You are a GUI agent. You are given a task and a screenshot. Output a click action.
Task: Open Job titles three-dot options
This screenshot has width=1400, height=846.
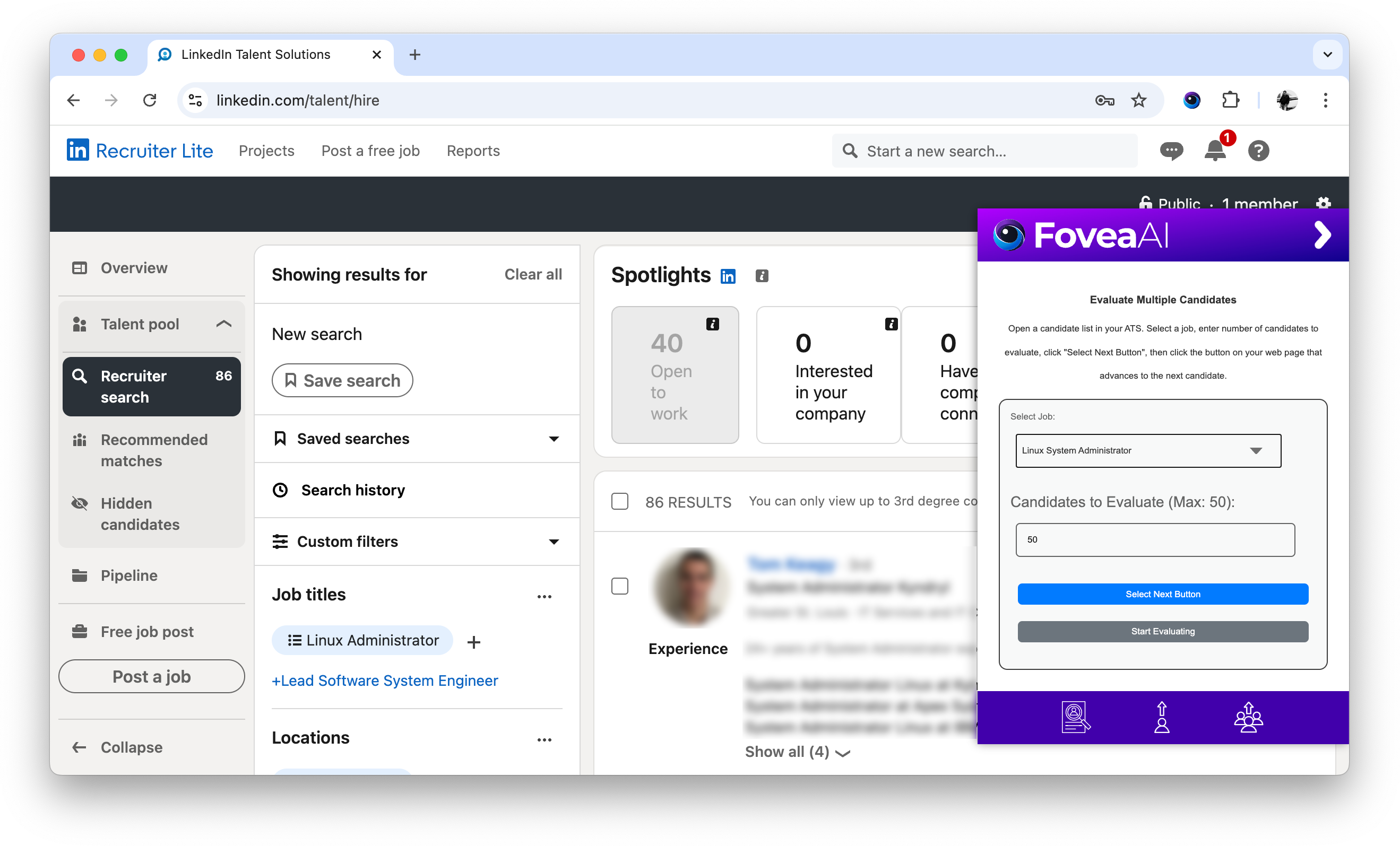pyautogui.click(x=545, y=596)
